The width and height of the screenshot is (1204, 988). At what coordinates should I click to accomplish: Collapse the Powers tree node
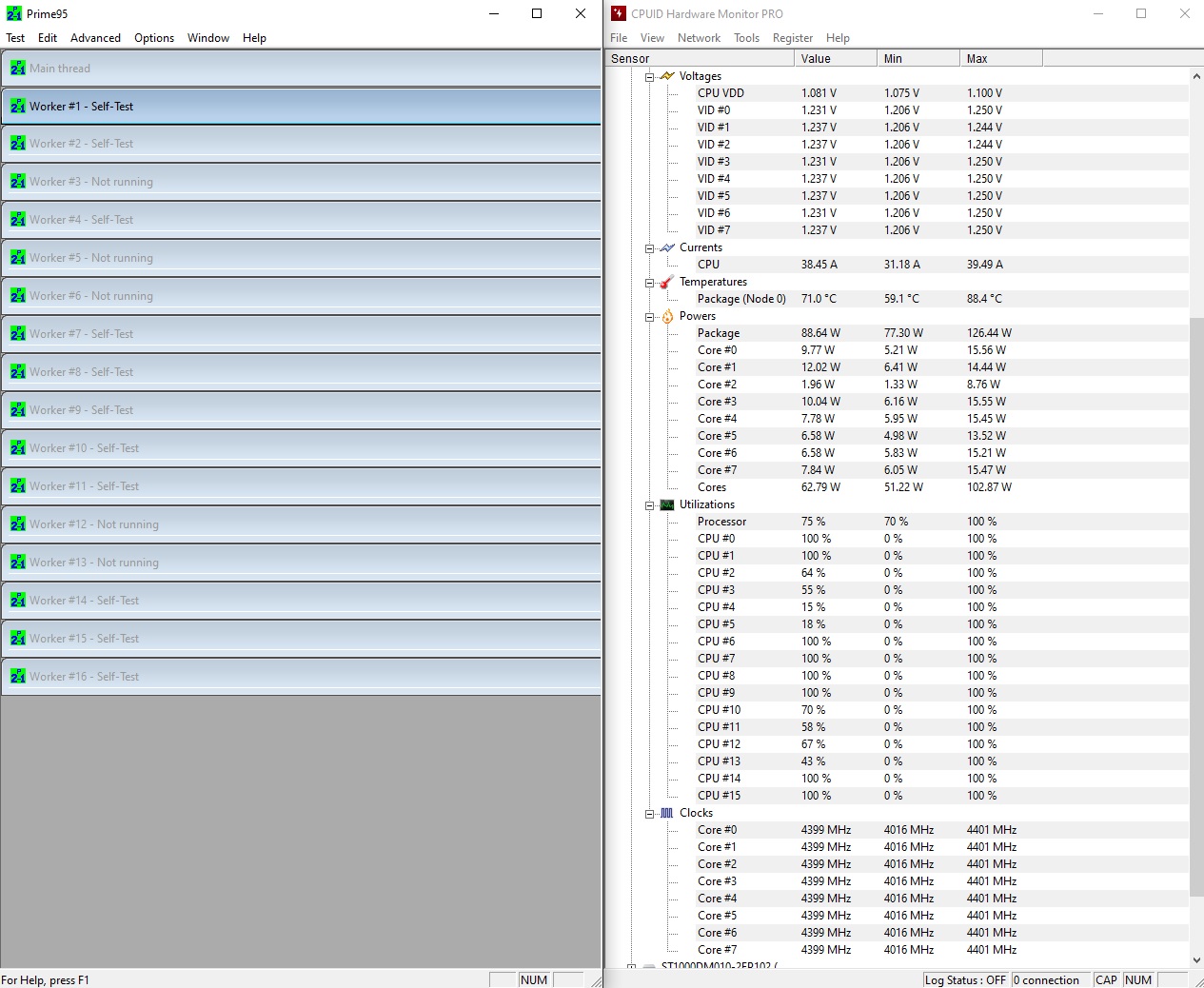tap(649, 317)
